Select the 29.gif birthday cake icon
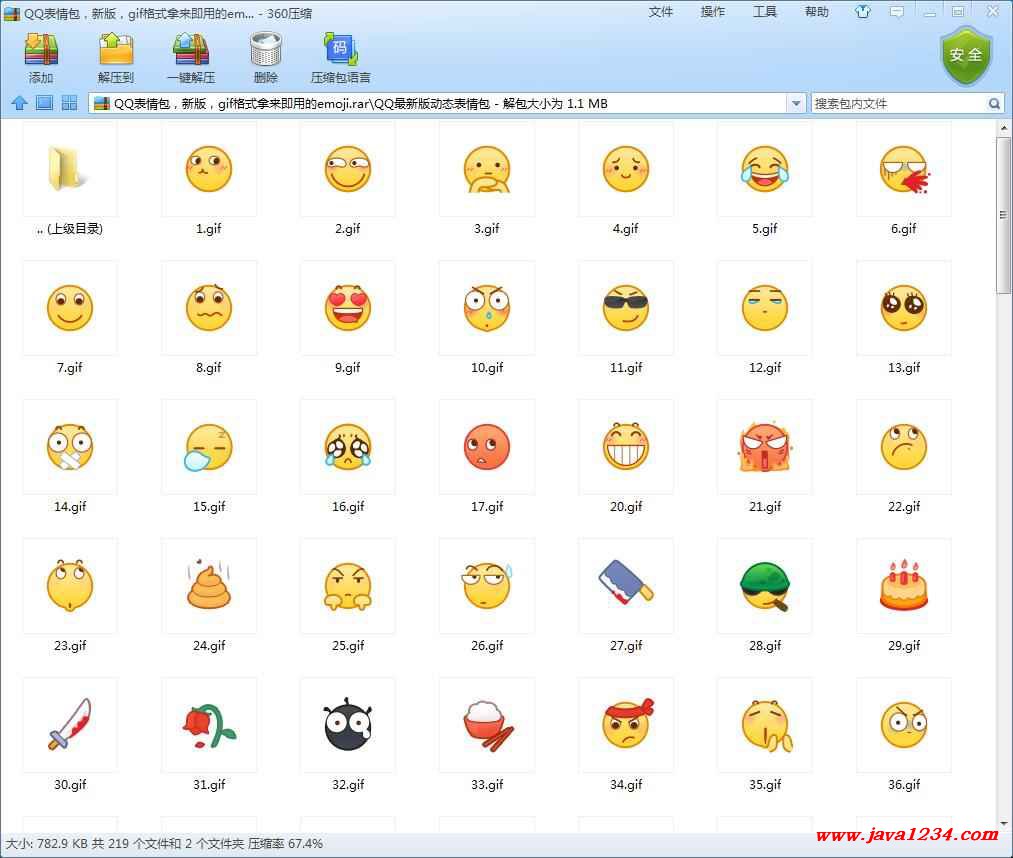1013x858 pixels. click(903, 586)
